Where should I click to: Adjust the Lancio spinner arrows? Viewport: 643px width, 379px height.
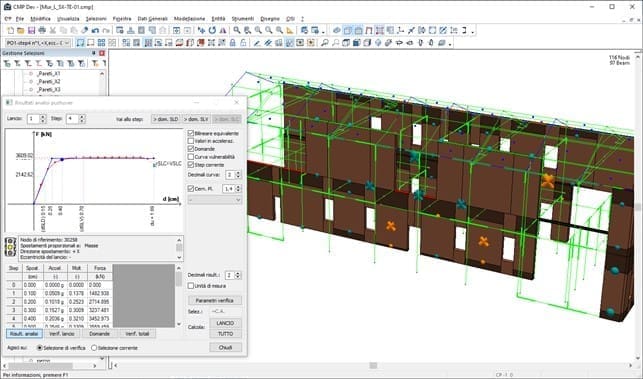point(43,119)
